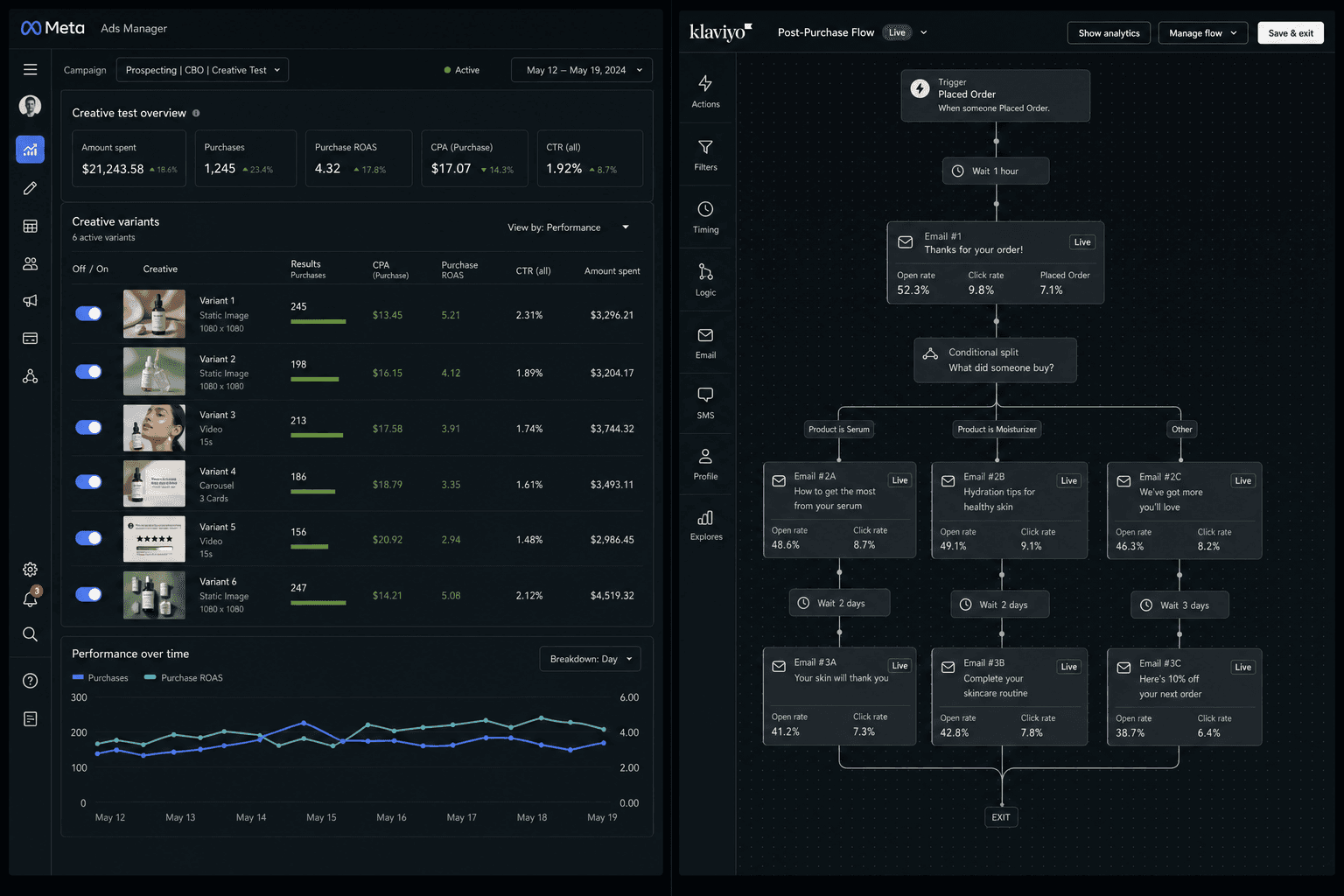
Task: Open the document notes icon in Meta sidebar
Action: [30, 718]
